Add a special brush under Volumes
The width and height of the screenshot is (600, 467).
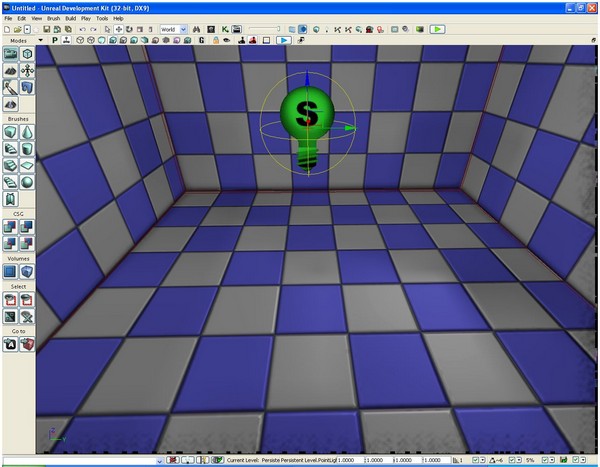(x=10, y=272)
